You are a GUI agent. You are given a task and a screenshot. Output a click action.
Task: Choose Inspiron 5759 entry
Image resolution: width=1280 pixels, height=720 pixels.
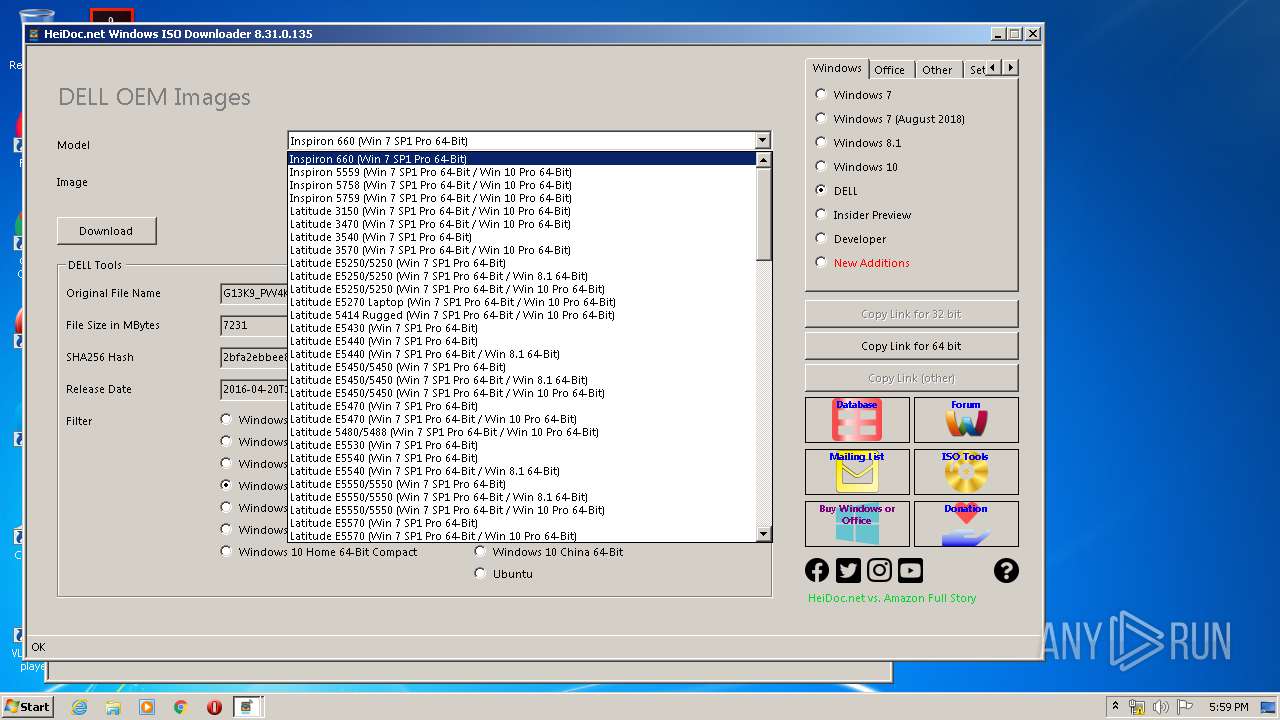pyautogui.click(x=522, y=198)
